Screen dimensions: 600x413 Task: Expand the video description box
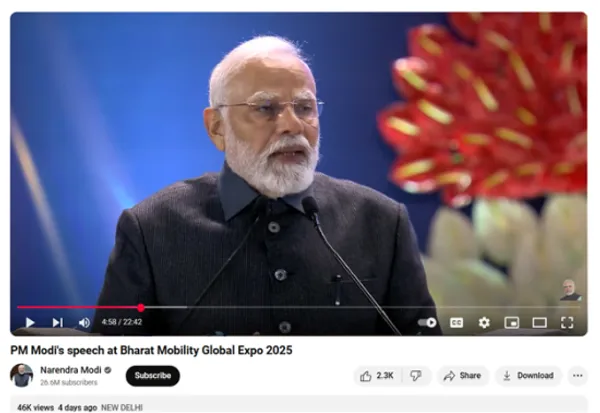[x=299, y=405]
